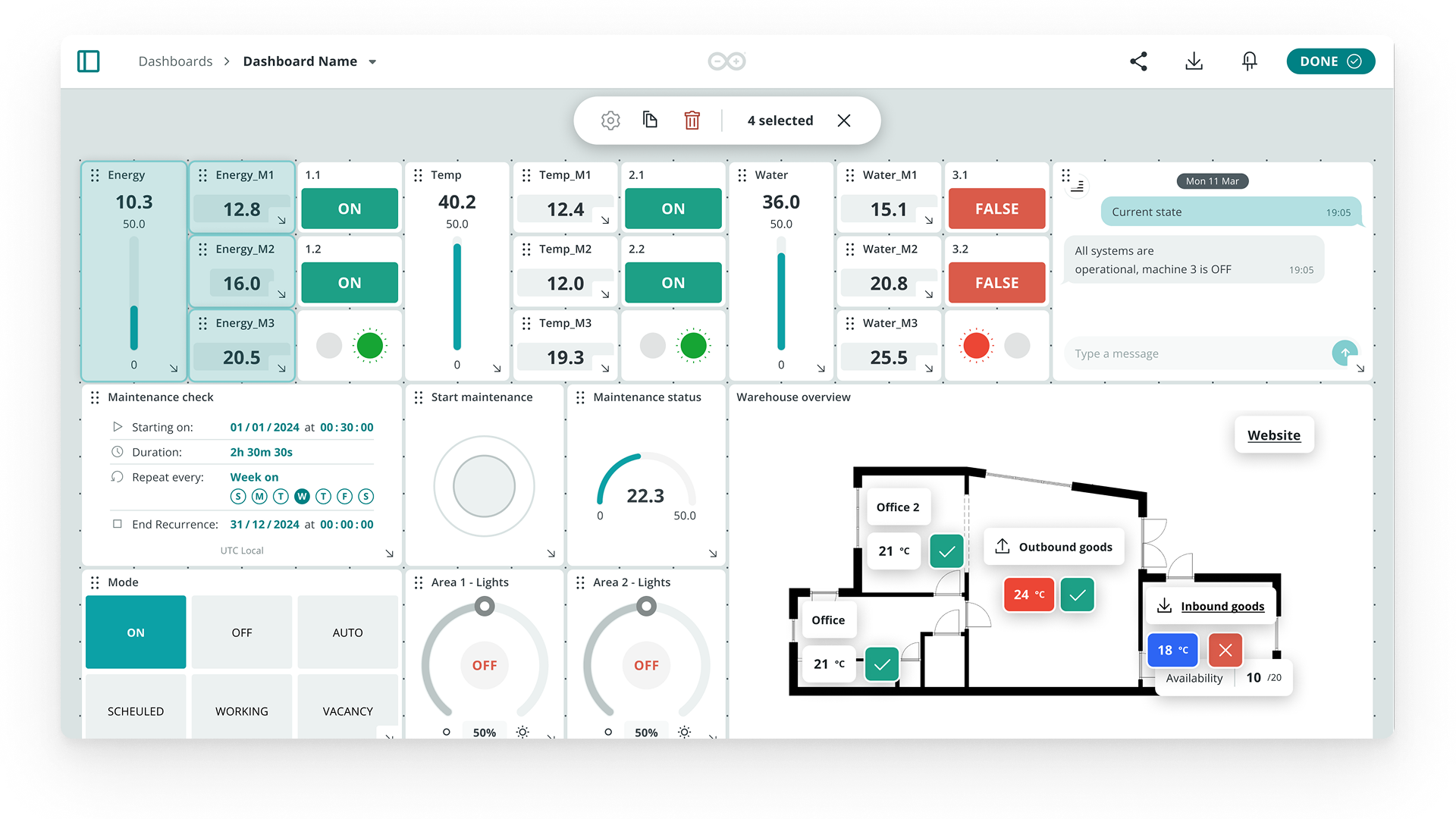Open the share dashboard icon
The image size is (1456, 819).
[x=1138, y=61]
